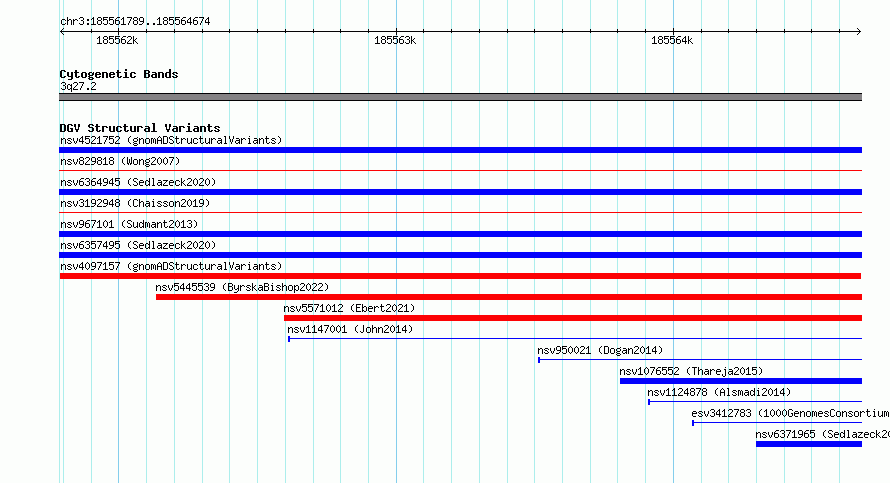Open nsv950021 (Dogan2014) label
890x483 pixels.
600,350
